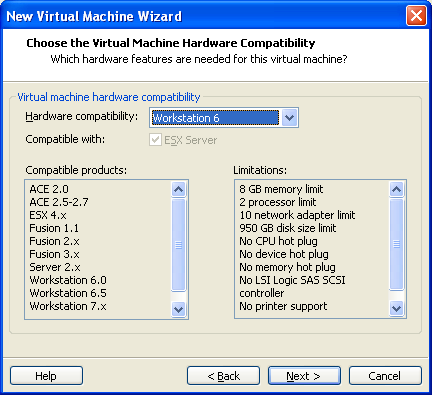
Task: Select ACE 2.0 in compatible products
Action: coord(49,189)
